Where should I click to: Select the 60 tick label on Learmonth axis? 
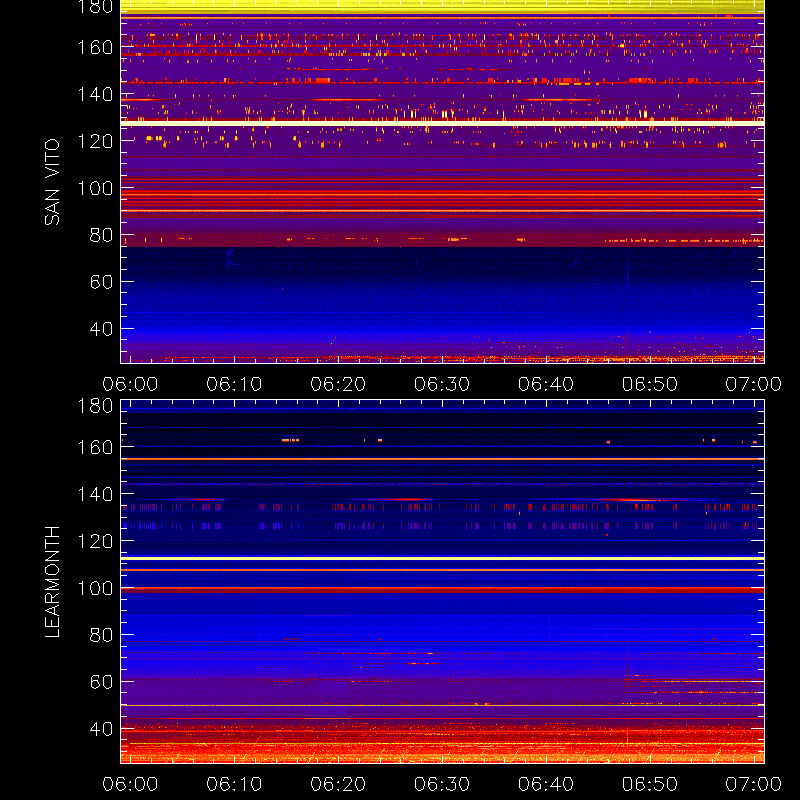click(x=101, y=682)
